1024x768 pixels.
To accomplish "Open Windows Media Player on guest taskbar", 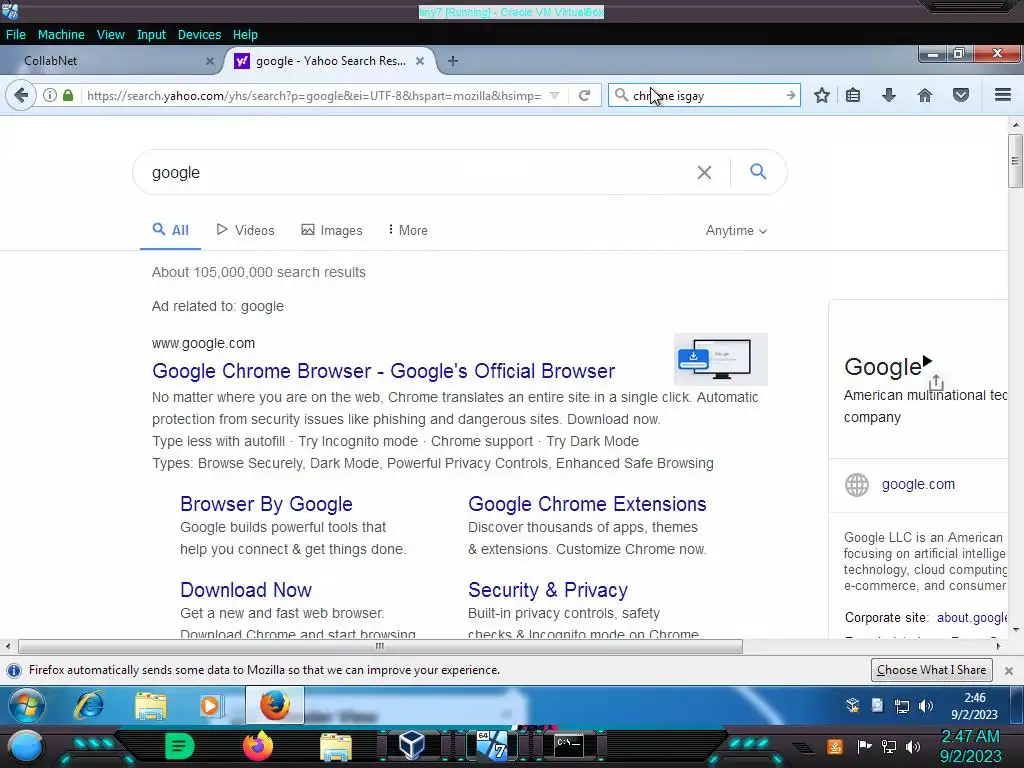I will [212, 705].
